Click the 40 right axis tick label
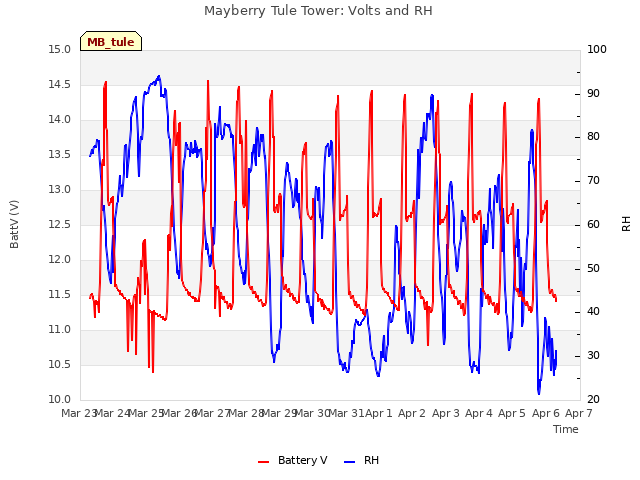This screenshot has height=480, width=640. 593,312
